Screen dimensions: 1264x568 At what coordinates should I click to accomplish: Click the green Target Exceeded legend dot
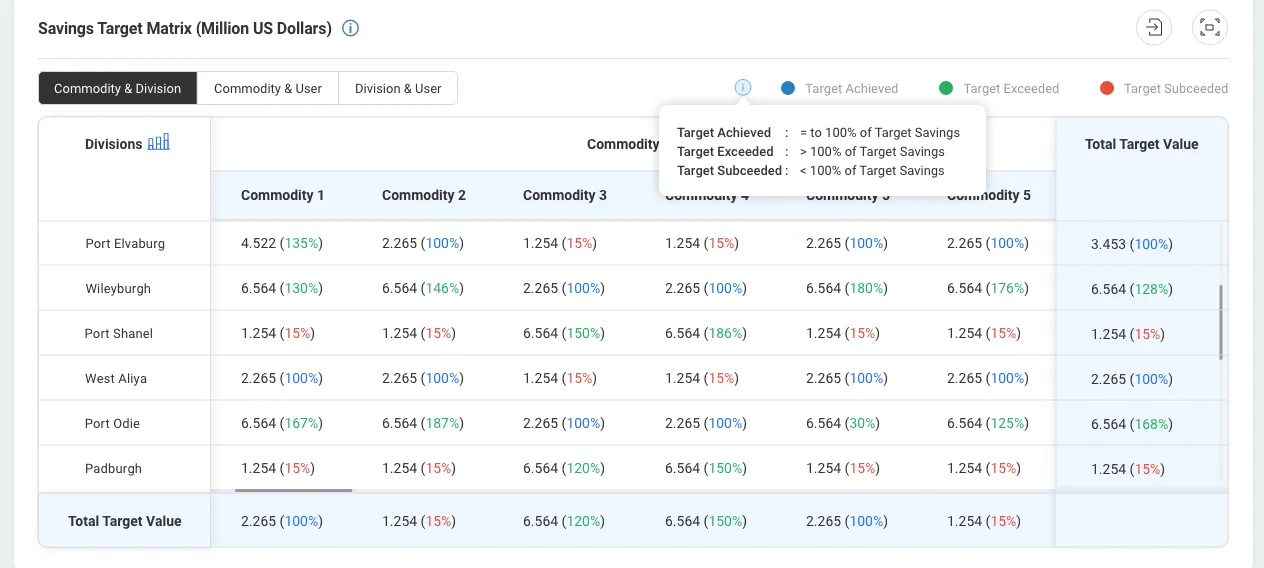coord(946,88)
